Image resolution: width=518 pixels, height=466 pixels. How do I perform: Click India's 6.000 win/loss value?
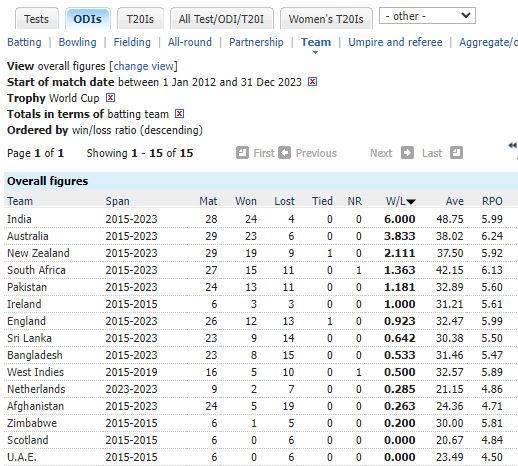pos(399,219)
